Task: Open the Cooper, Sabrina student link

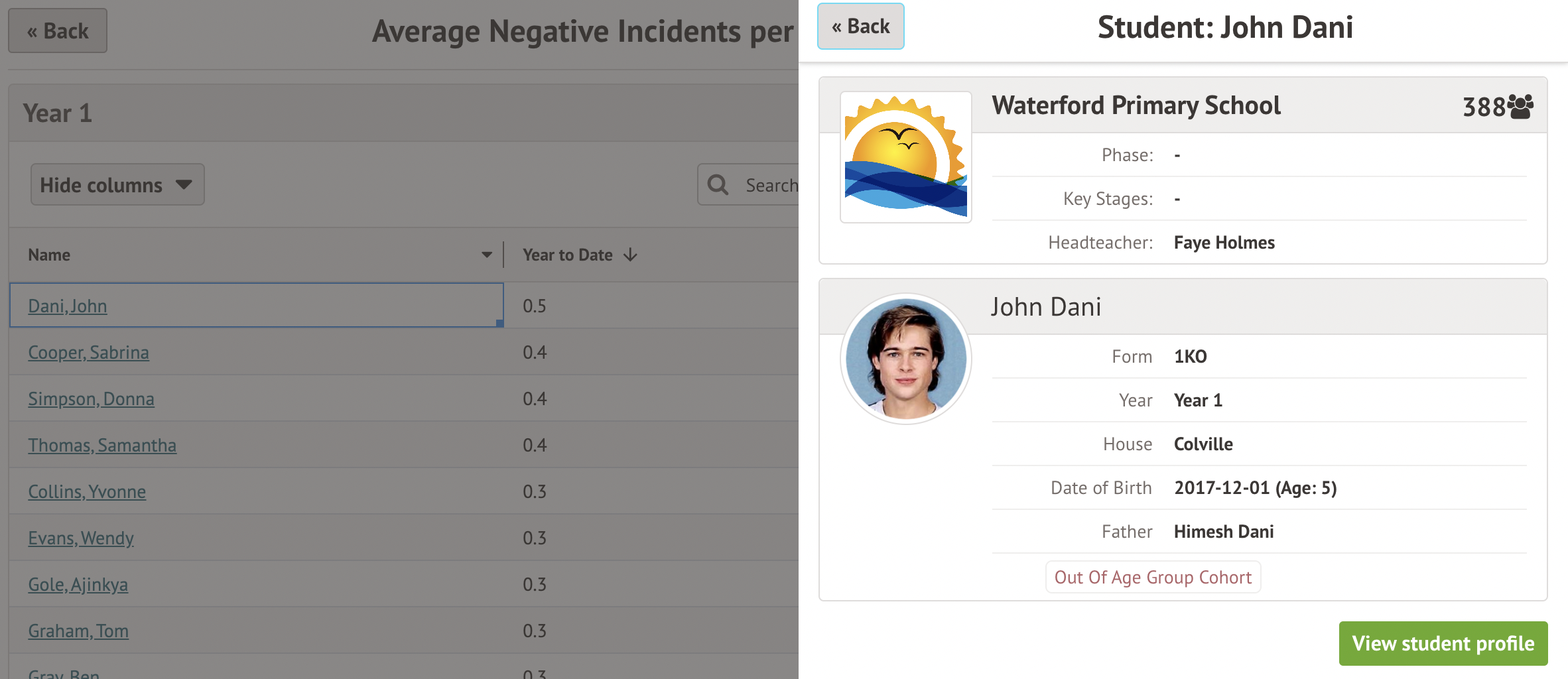Action: [x=88, y=353]
